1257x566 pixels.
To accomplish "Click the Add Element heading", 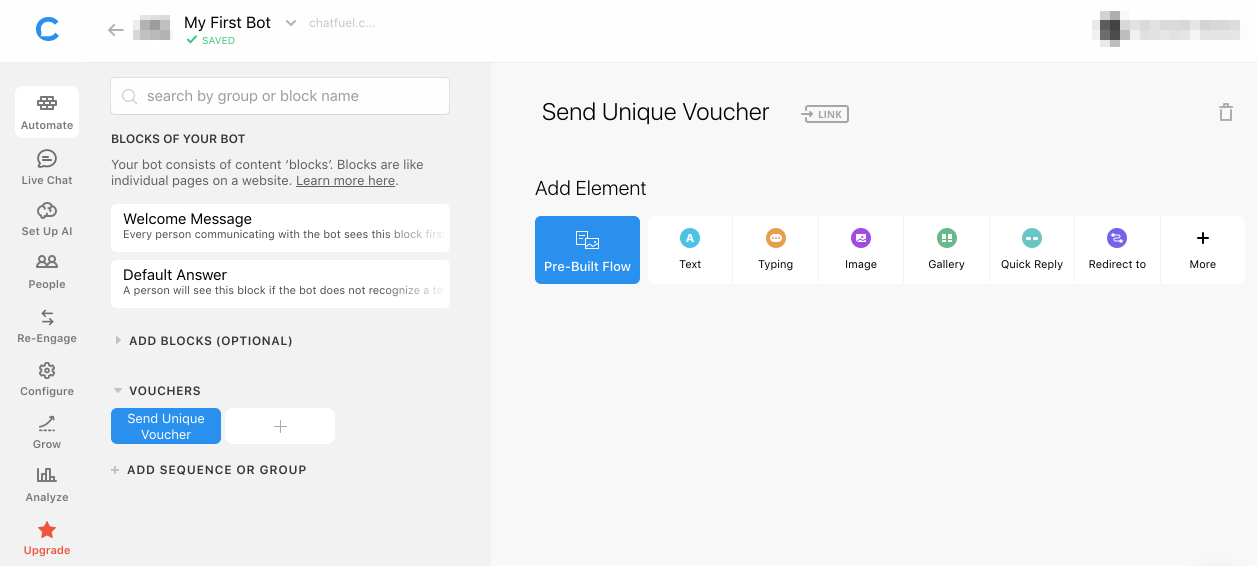I will pos(591,188).
